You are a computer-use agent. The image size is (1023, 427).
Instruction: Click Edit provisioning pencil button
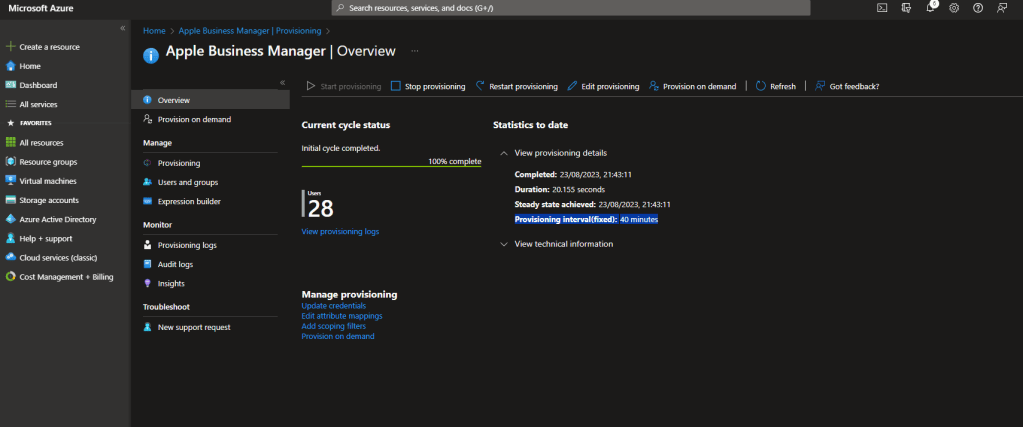(x=603, y=86)
